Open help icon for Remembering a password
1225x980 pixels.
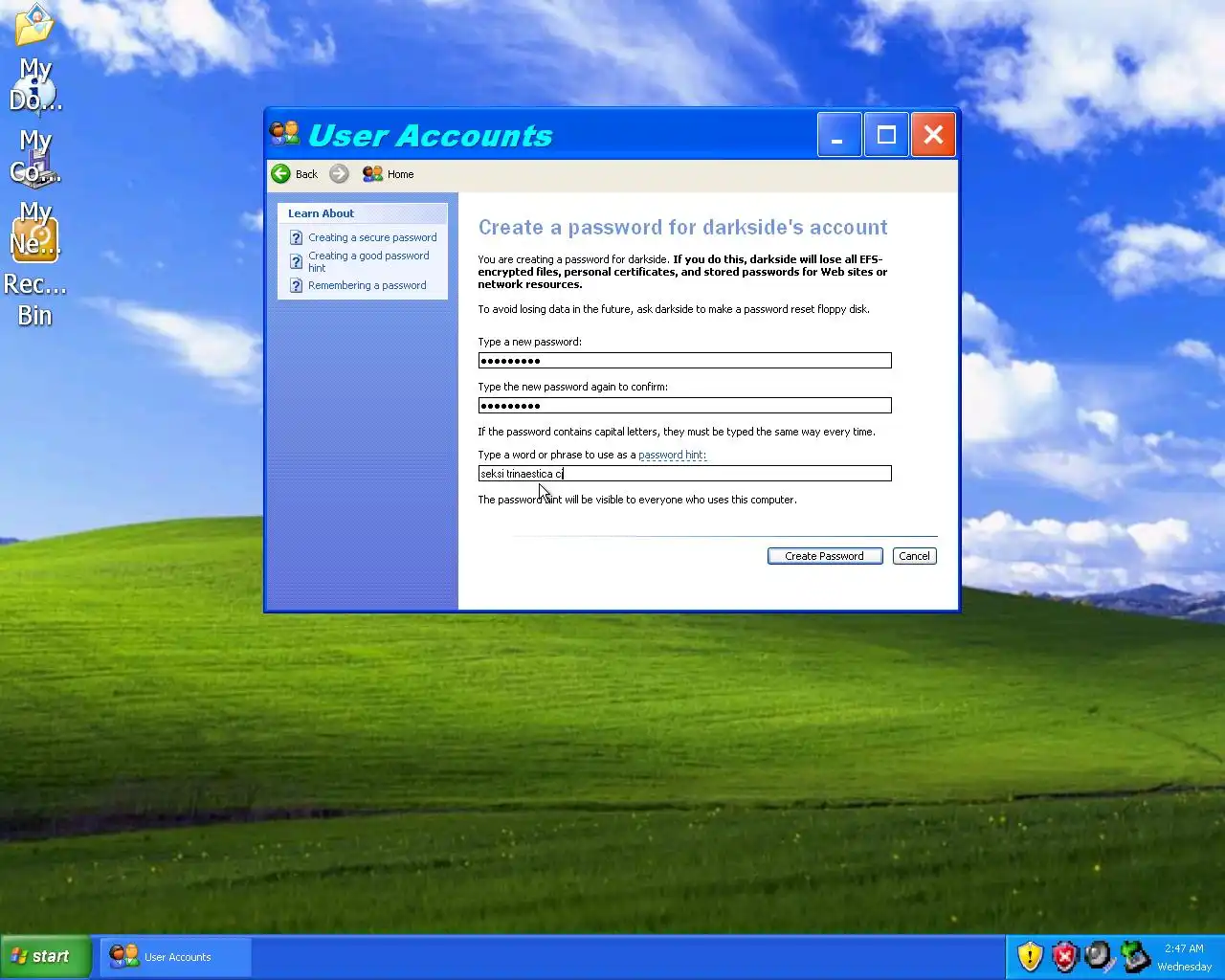coord(297,285)
